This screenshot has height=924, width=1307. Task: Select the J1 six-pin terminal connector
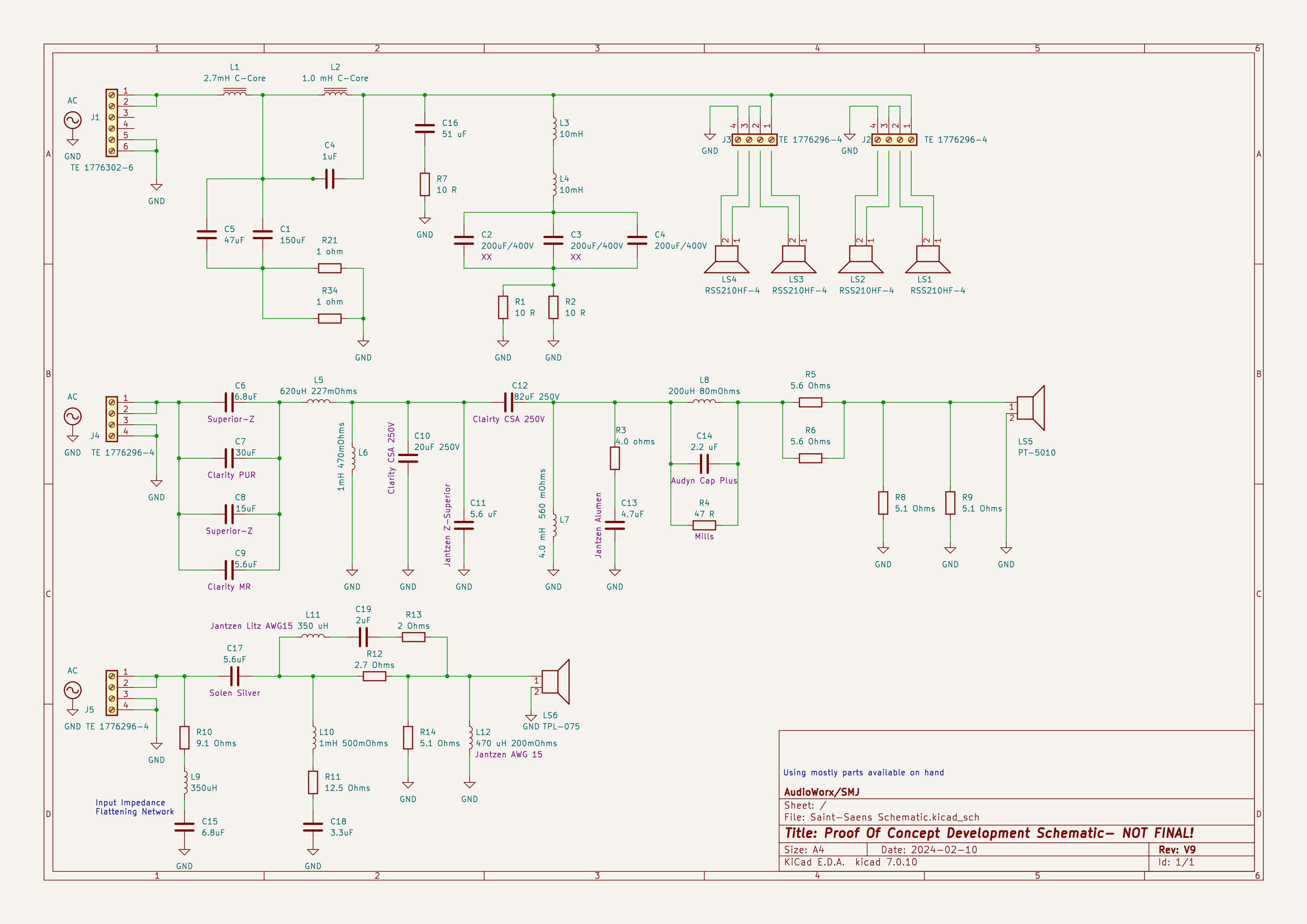pos(111,122)
